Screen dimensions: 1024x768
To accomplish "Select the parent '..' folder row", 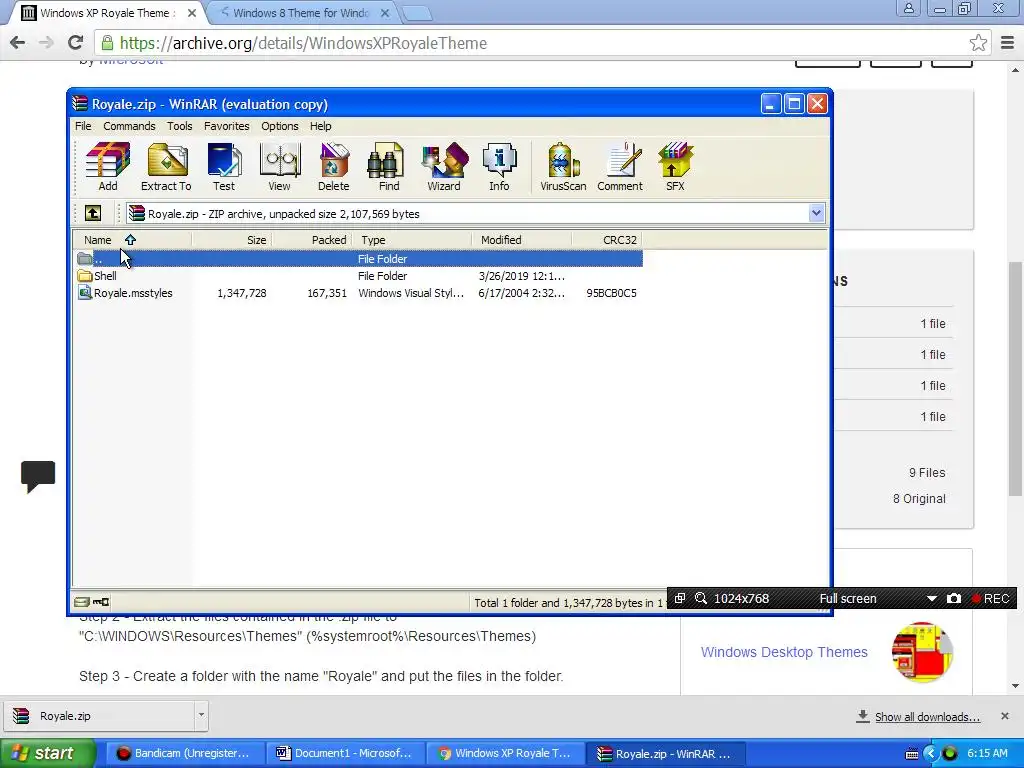I will (358, 259).
